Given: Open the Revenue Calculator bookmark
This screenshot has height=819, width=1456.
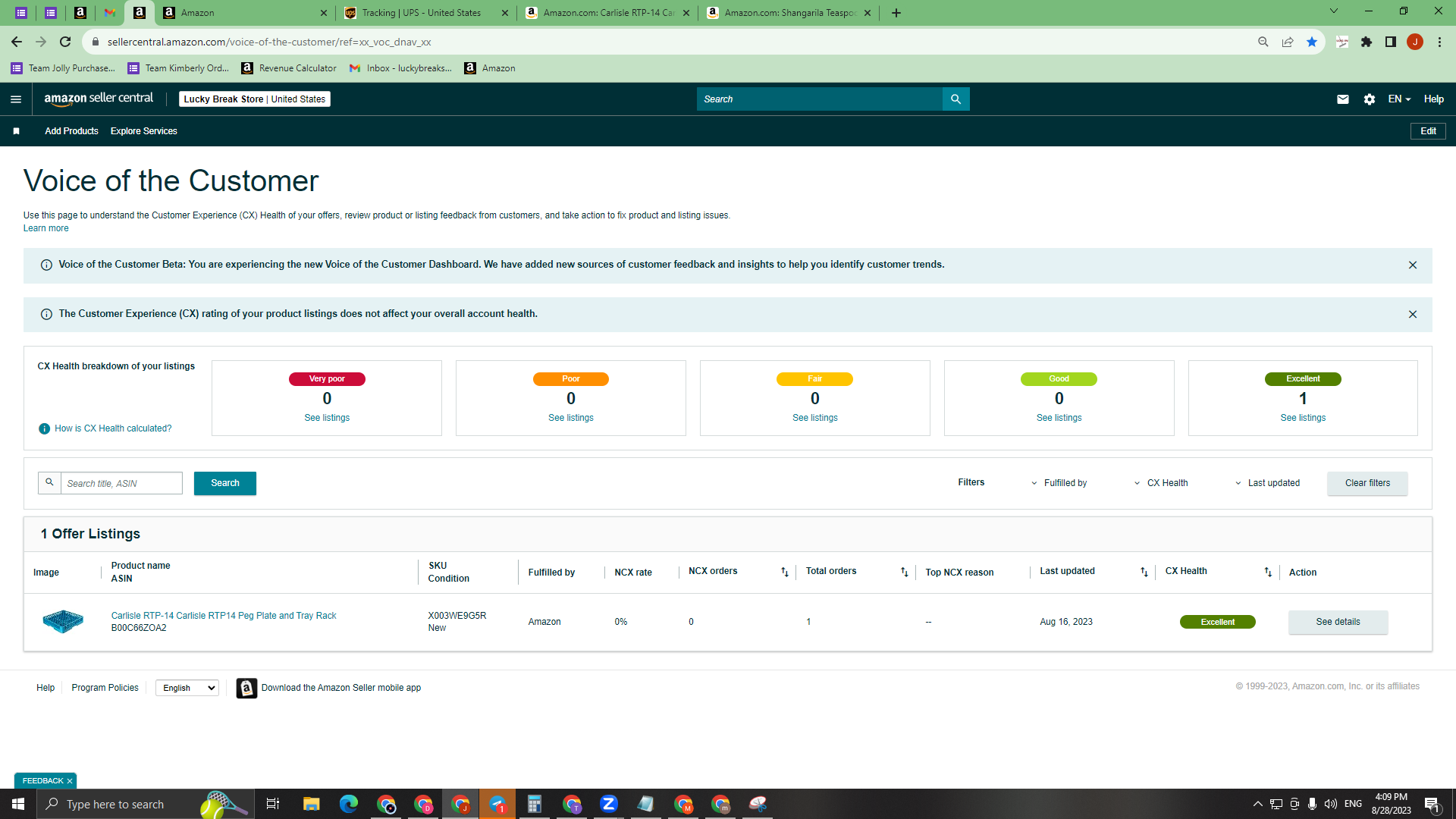Looking at the screenshot, I should [289, 68].
